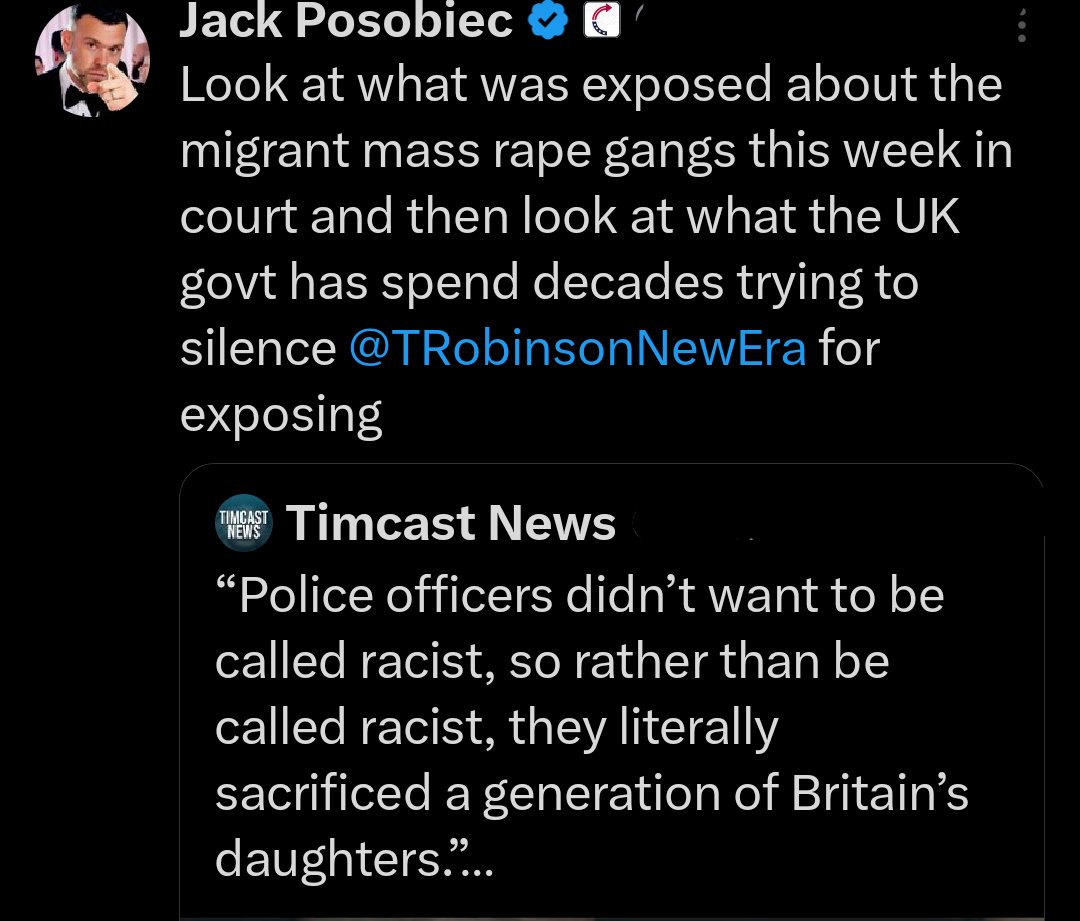This screenshot has height=921, width=1080.
Task: Visit Timcast News profile via its display name
Action: click(x=450, y=522)
